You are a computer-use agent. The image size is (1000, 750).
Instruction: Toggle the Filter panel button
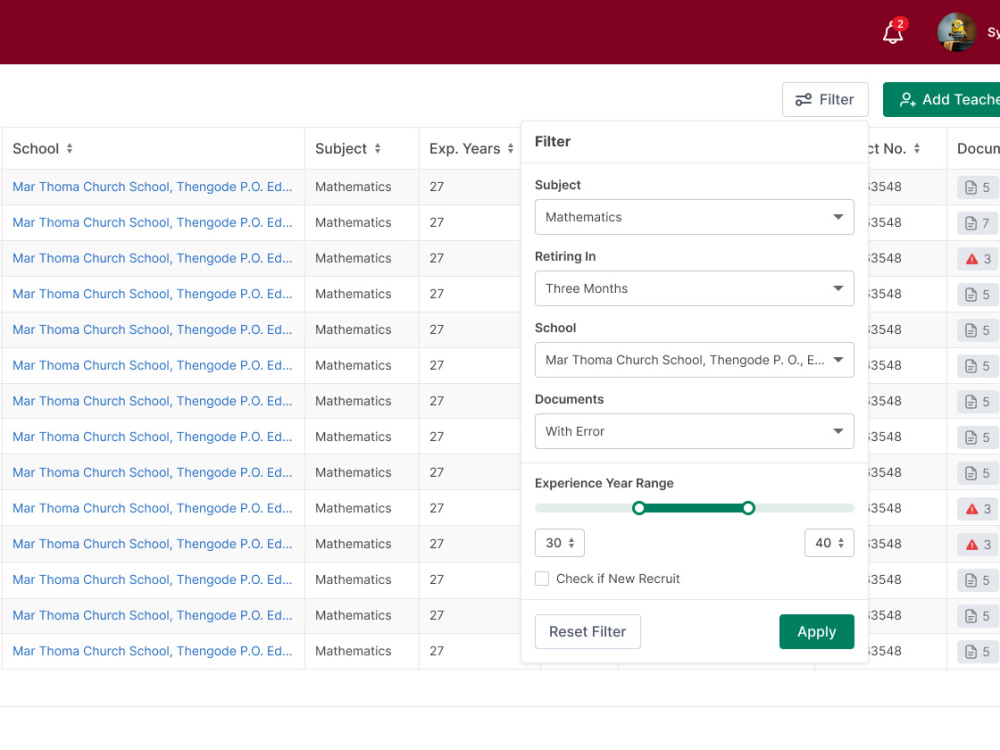point(825,99)
